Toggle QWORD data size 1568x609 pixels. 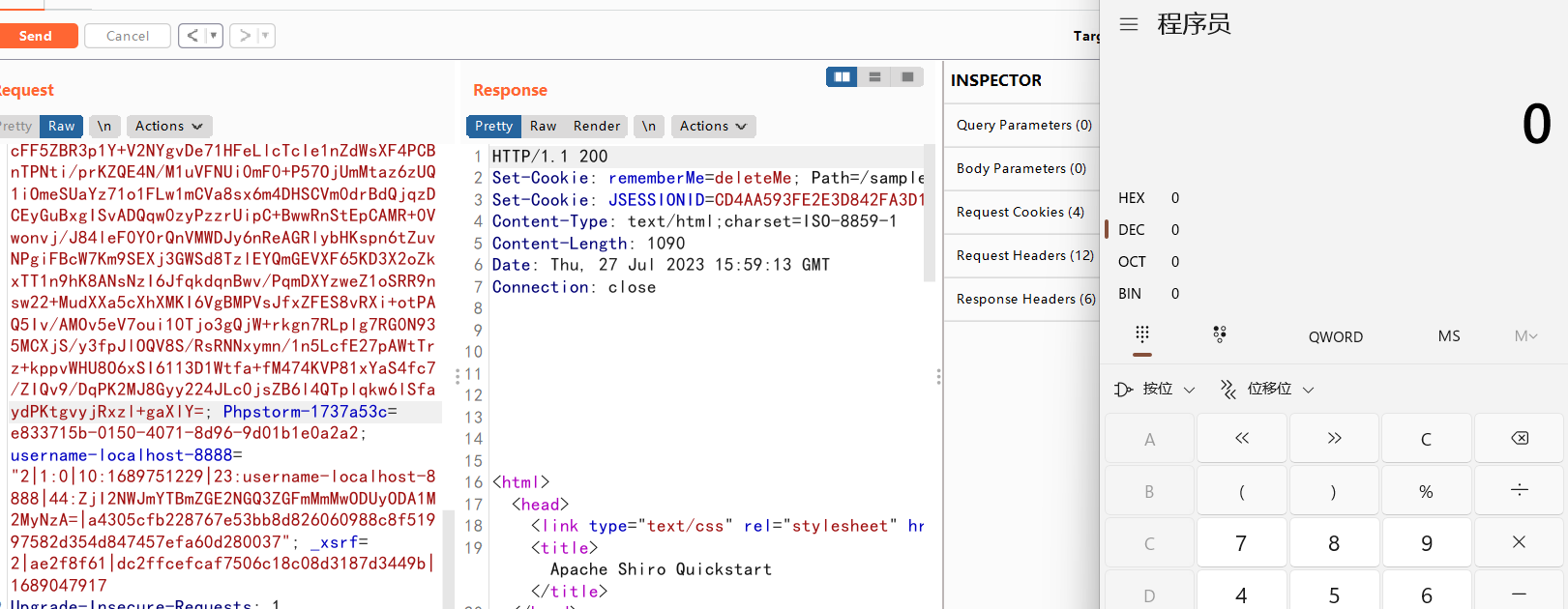point(1335,336)
